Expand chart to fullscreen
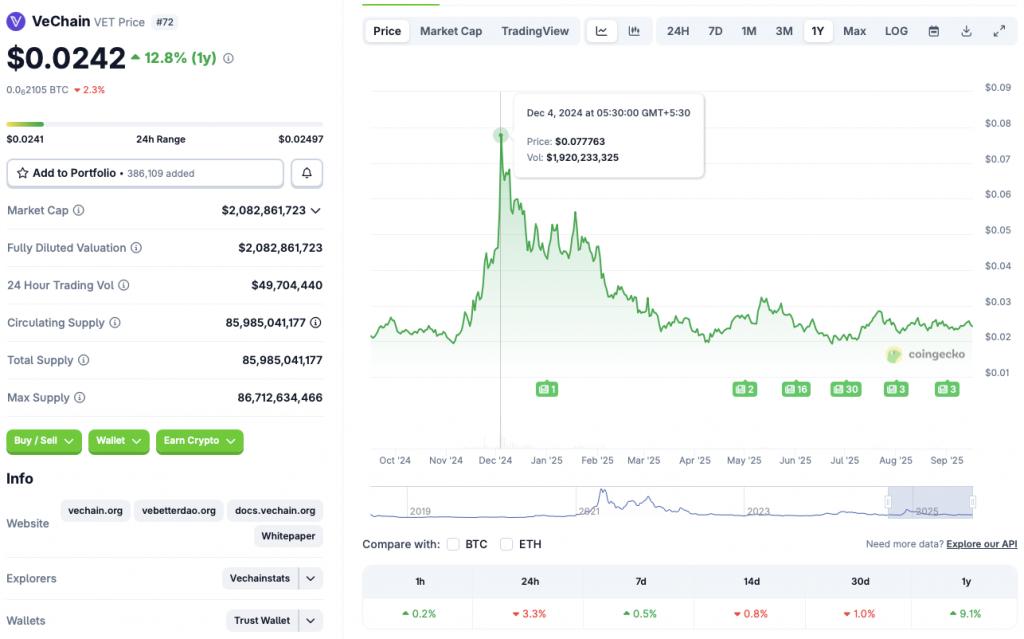This screenshot has height=639, width=1024. click(x=999, y=31)
